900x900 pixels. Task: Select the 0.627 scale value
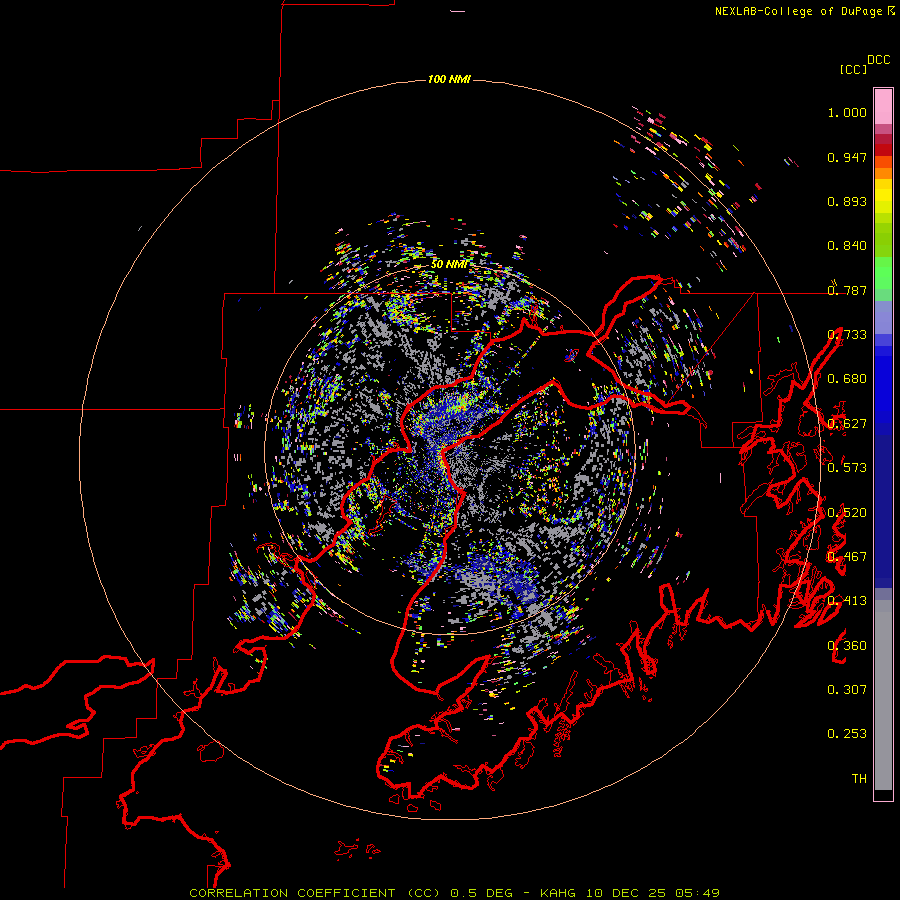click(847, 424)
